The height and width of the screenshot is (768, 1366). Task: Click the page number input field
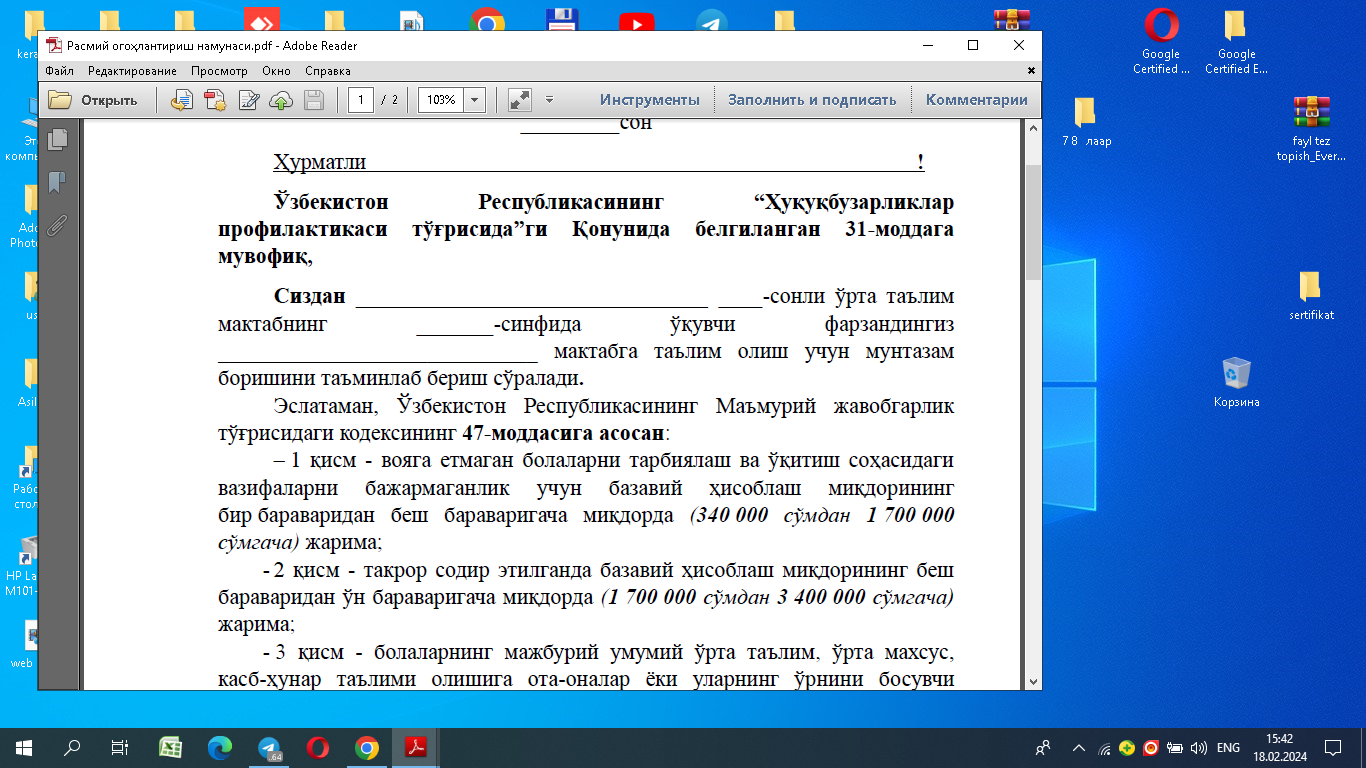point(361,100)
